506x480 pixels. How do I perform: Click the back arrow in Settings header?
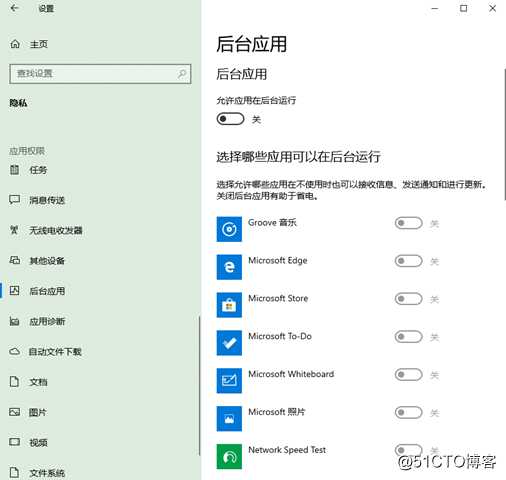point(14,8)
